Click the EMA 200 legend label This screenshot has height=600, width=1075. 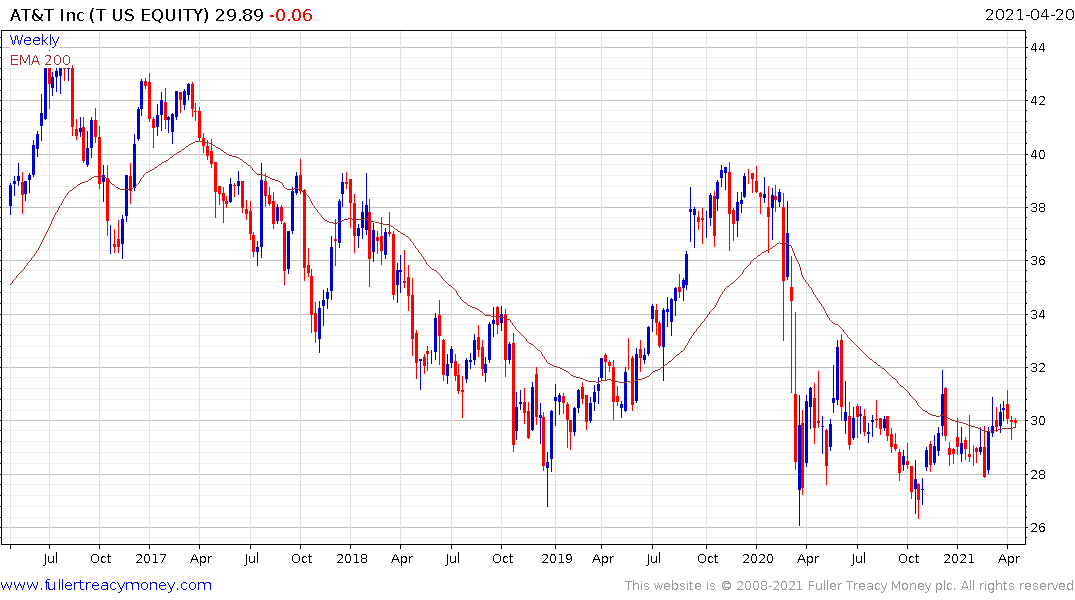40,60
